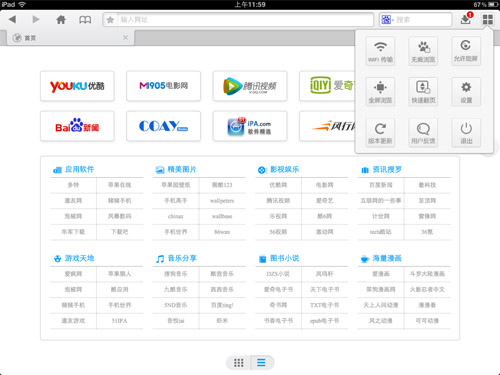Switch to grid view at page bottom

click(238, 363)
